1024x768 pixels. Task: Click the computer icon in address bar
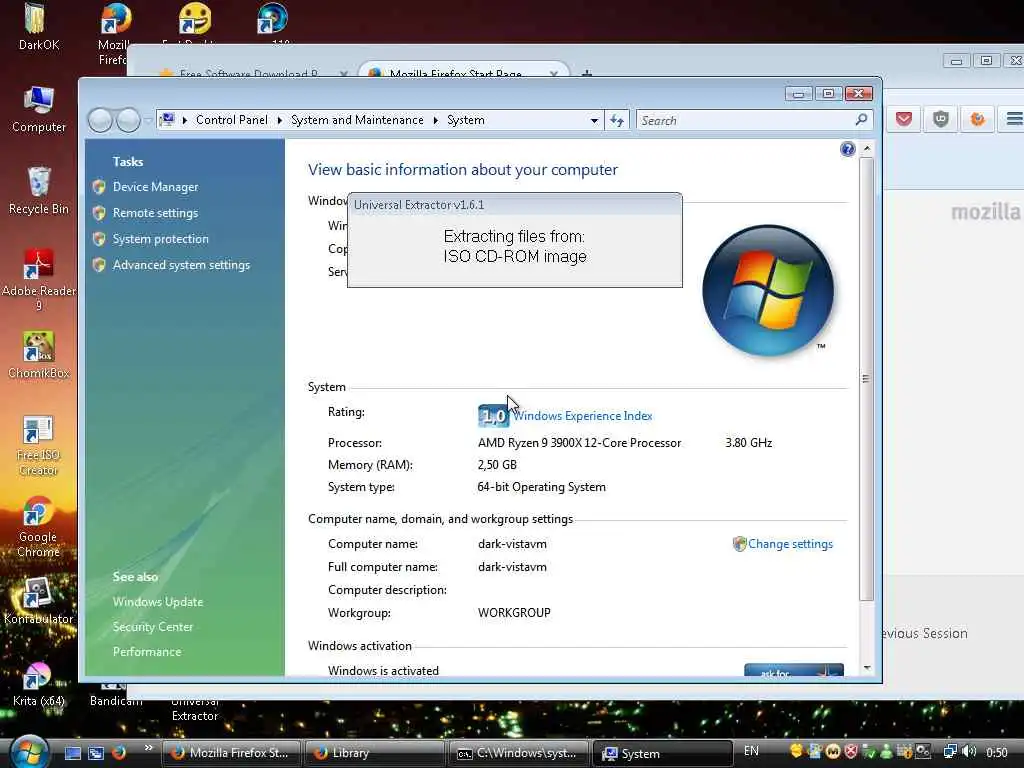(167, 120)
